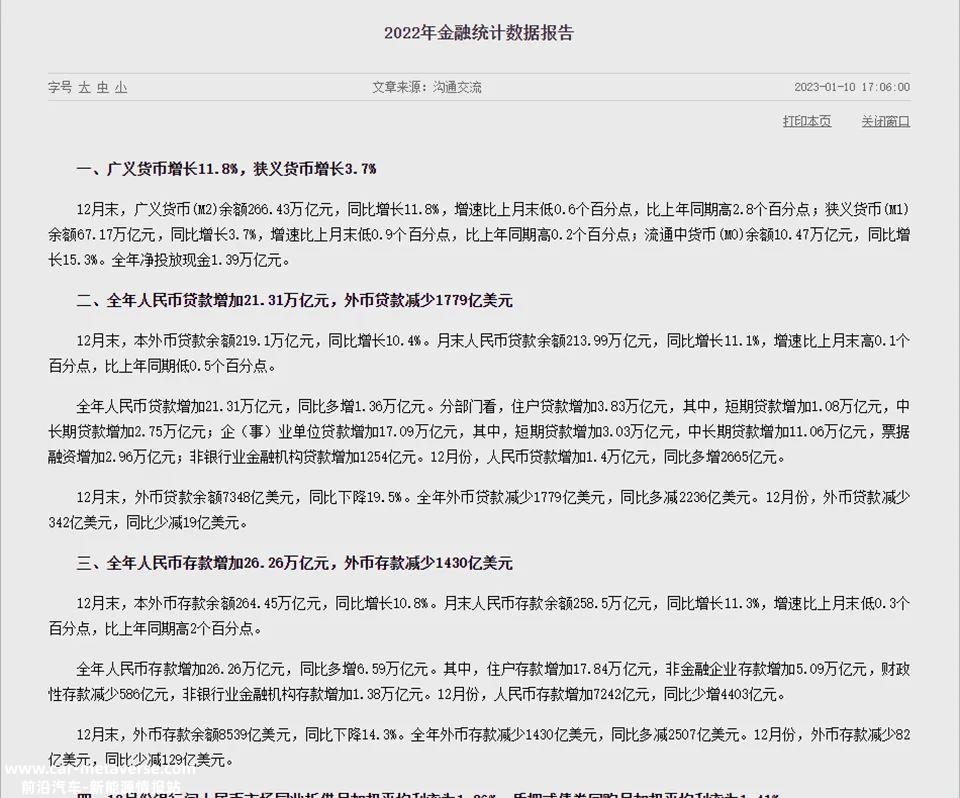
Task: Click the 关闭窗口 close window link
Action: tap(886, 121)
